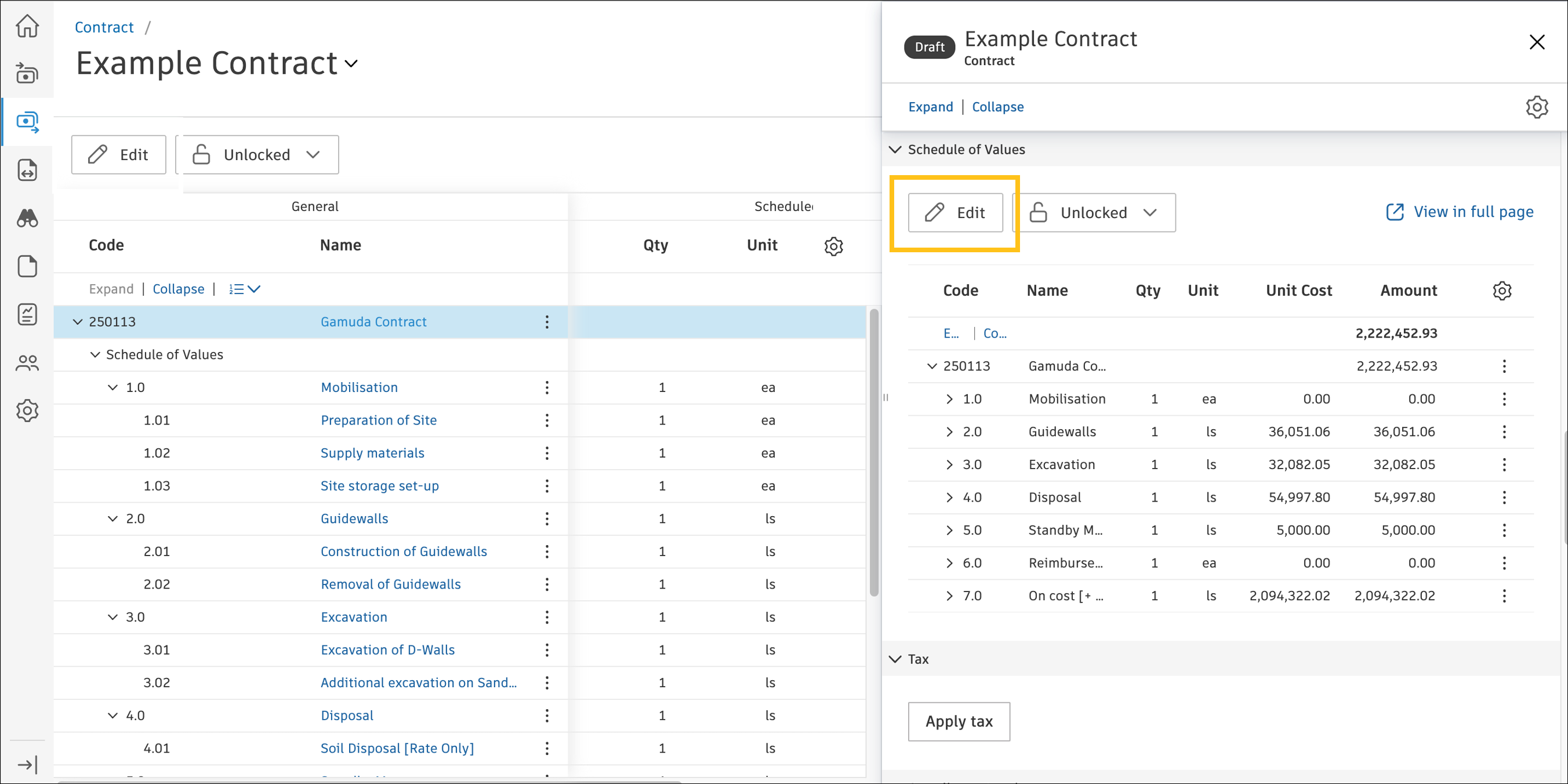Expand sidebar using bottom arrow icon
1568x784 pixels.
coord(27,764)
